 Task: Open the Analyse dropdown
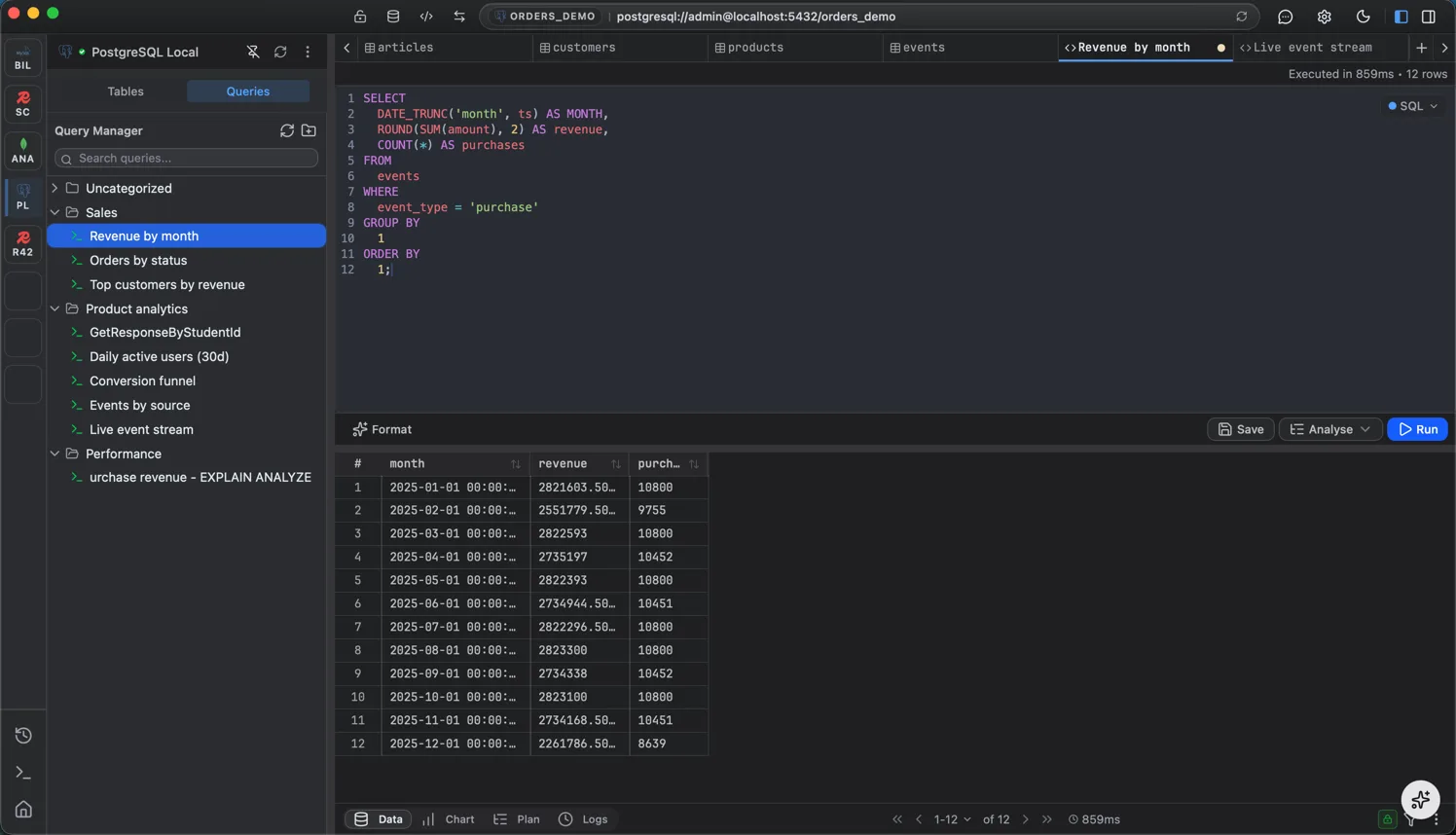pyautogui.click(x=1330, y=429)
